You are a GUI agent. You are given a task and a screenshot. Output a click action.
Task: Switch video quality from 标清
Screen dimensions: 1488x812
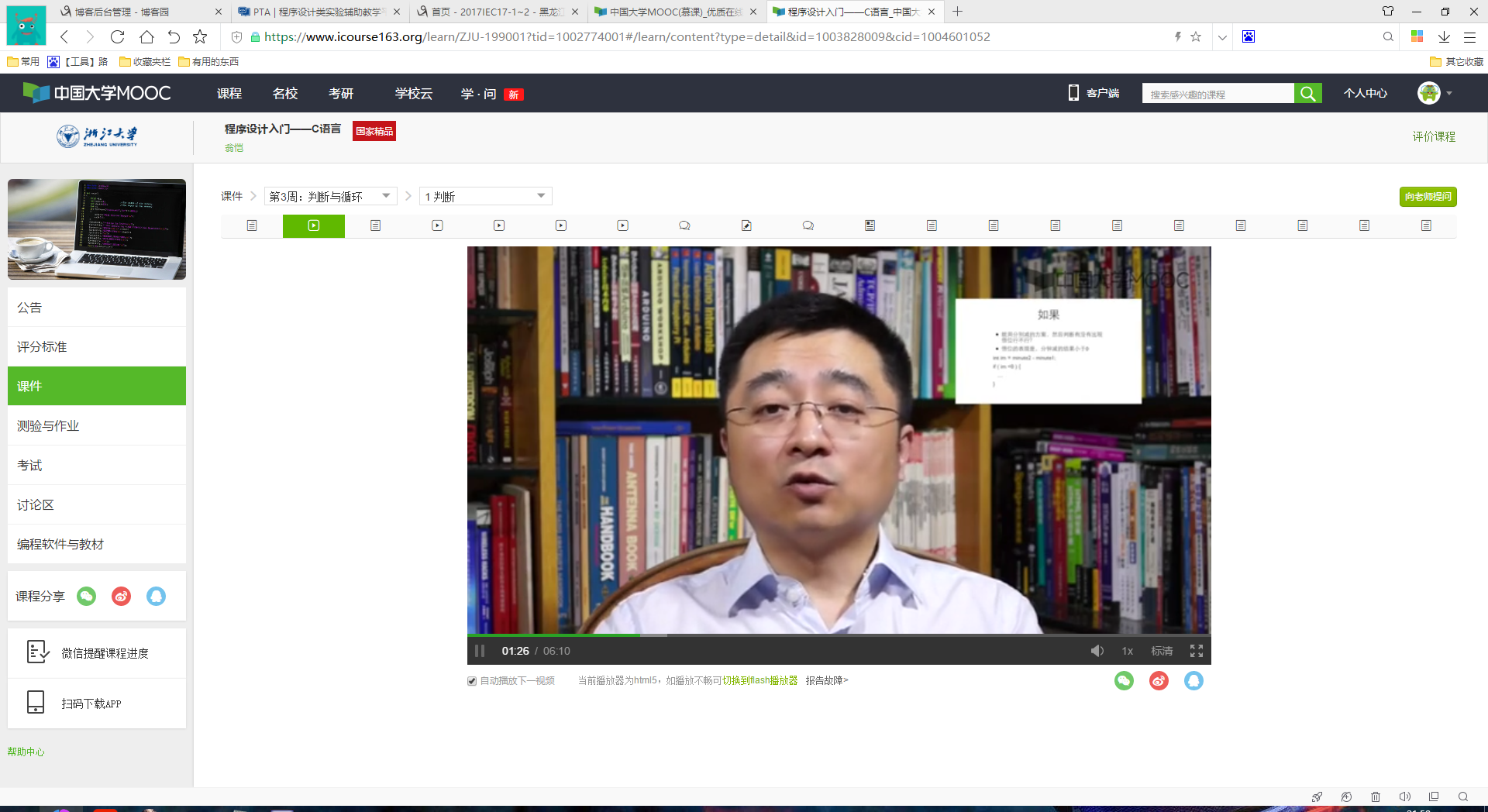(x=1161, y=651)
